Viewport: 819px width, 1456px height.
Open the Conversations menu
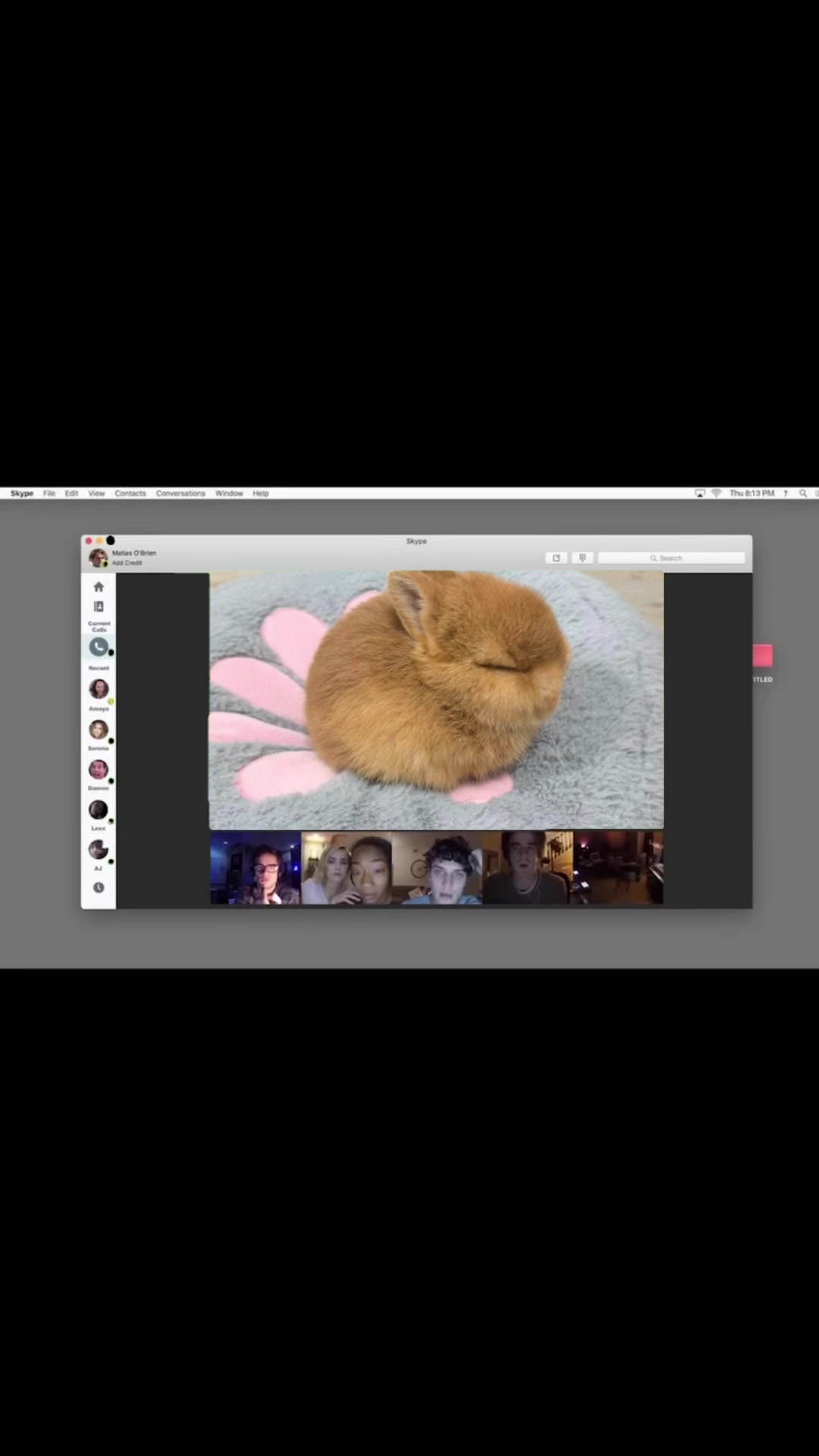pyautogui.click(x=180, y=493)
